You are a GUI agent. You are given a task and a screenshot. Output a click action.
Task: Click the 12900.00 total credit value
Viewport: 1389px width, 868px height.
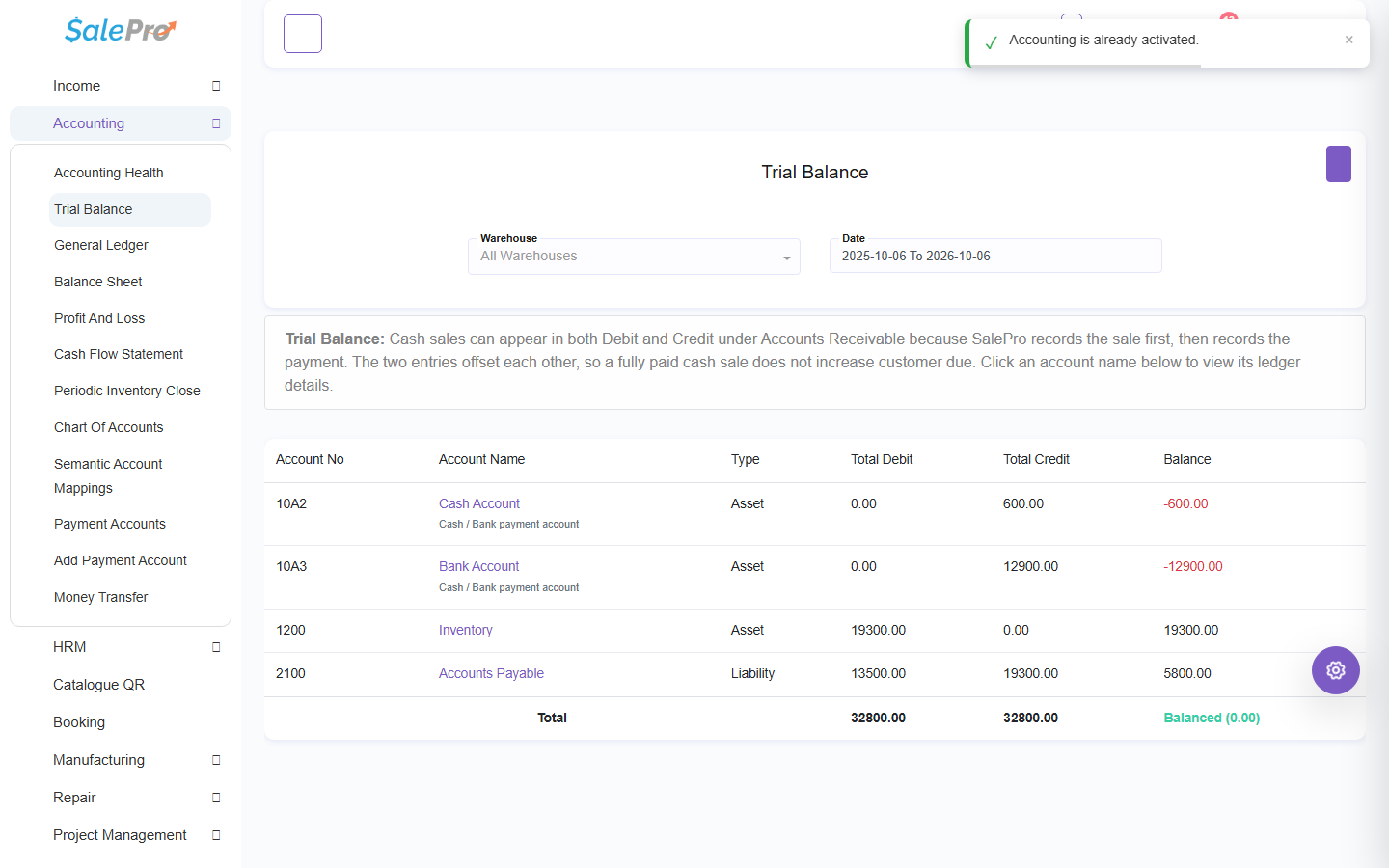tap(1030, 566)
